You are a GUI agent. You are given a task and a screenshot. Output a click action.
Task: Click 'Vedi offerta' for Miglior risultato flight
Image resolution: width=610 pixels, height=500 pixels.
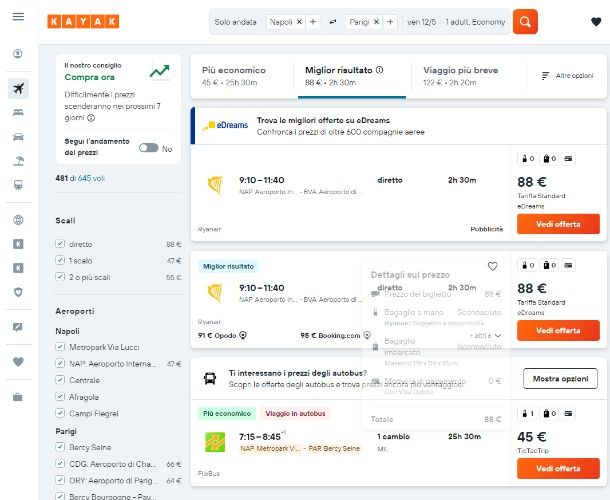(x=558, y=330)
